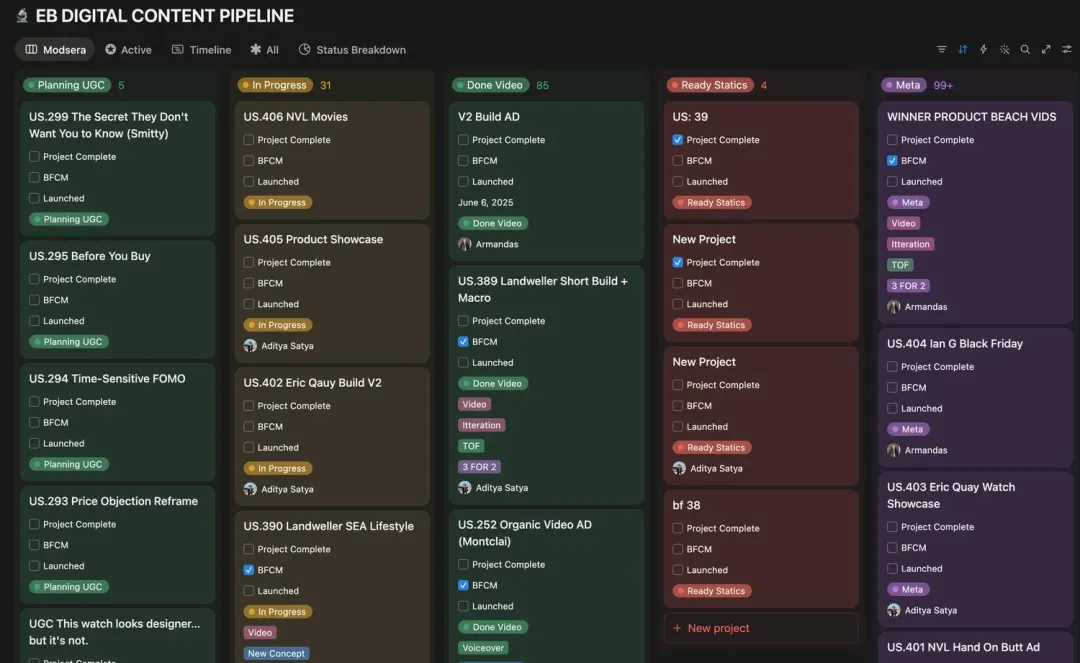Click the Voiceover tag on the US.252 Organic Video card
The width and height of the screenshot is (1080, 663).
(483, 648)
